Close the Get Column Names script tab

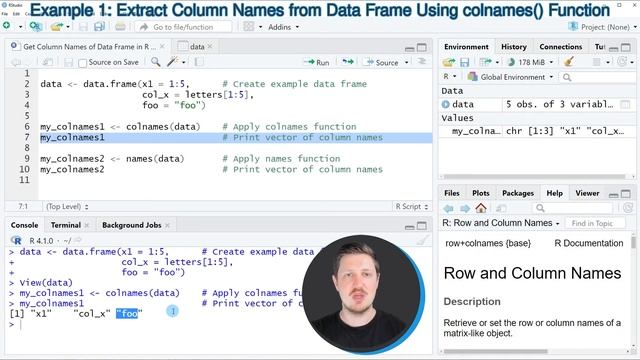tap(162, 47)
